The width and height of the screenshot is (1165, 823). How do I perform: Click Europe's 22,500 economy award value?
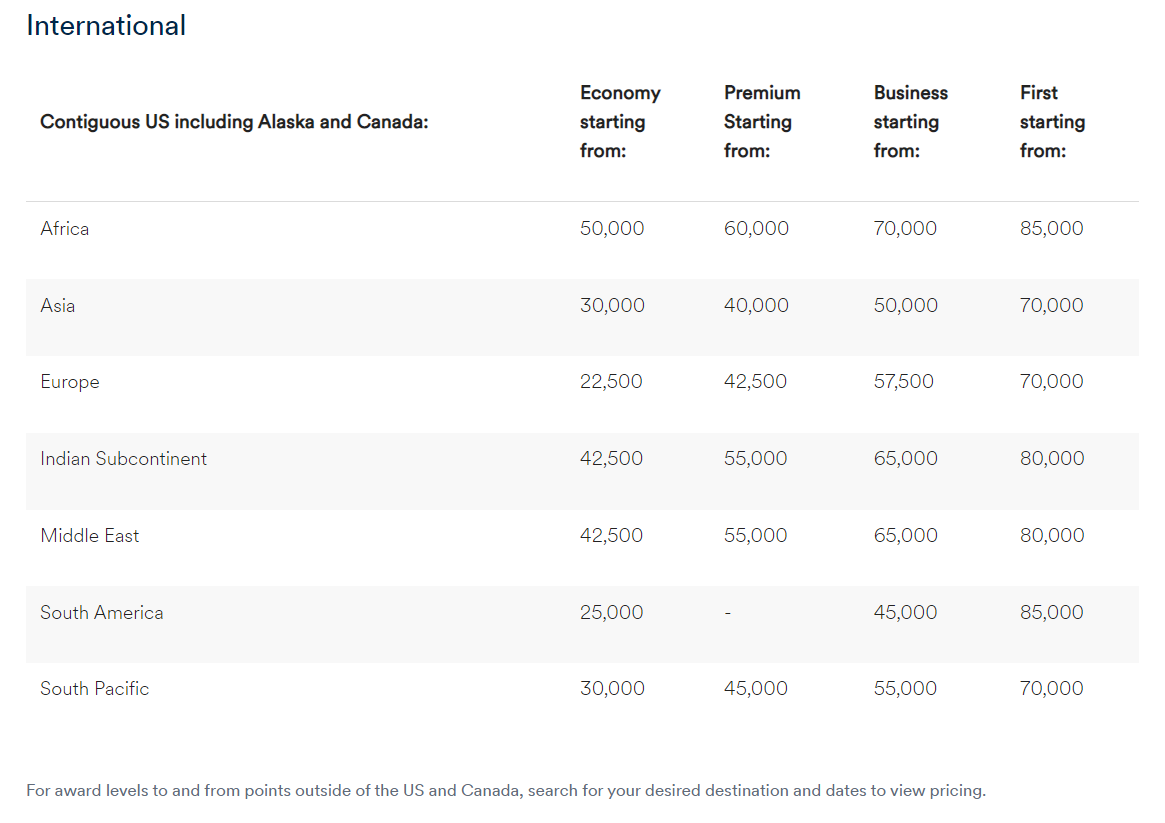pos(611,382)
